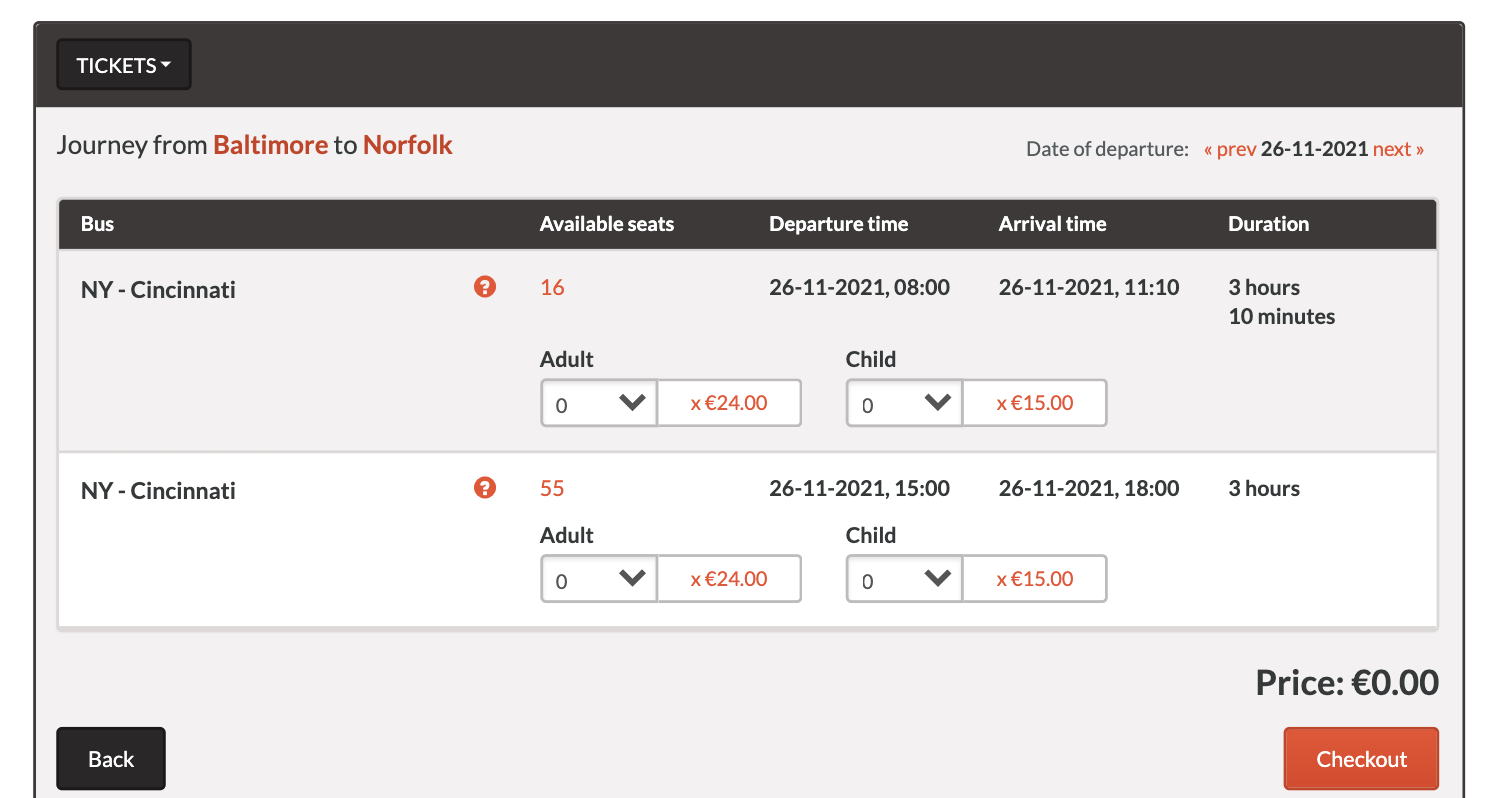Open Child count dropdown for 08:00 bus

[904, 403]
